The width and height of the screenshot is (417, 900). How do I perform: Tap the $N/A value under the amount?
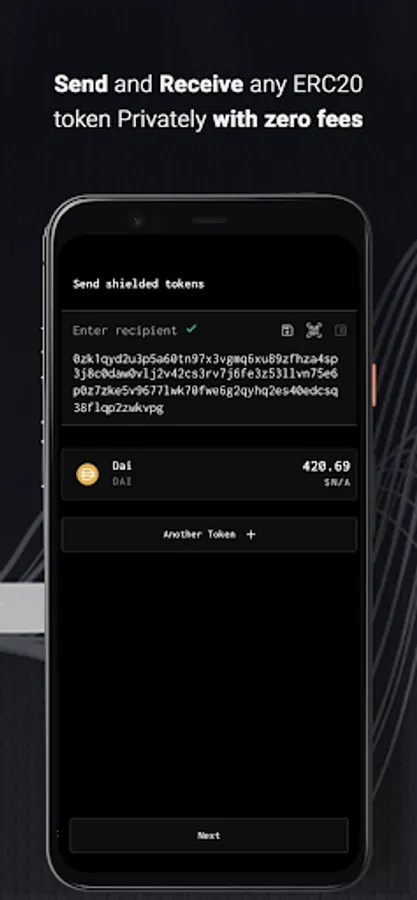[x=337, y=483]
